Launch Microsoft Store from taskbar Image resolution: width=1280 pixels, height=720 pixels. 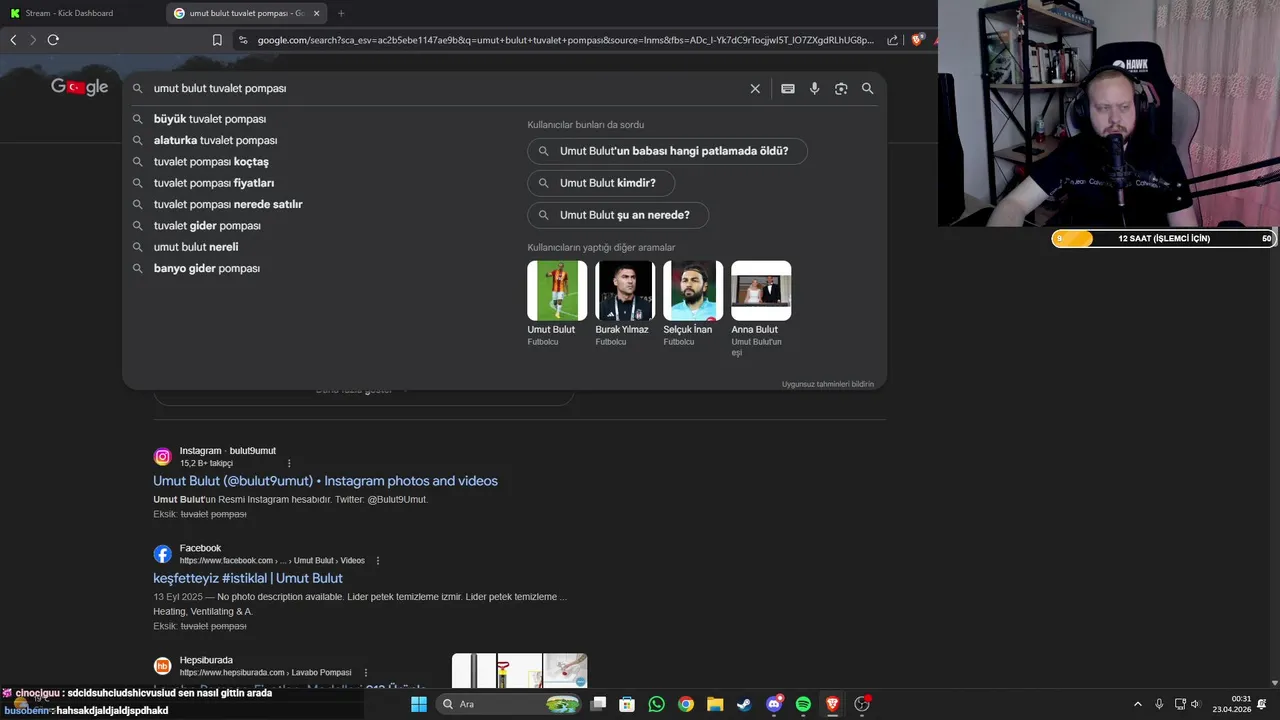pos(627,704)
